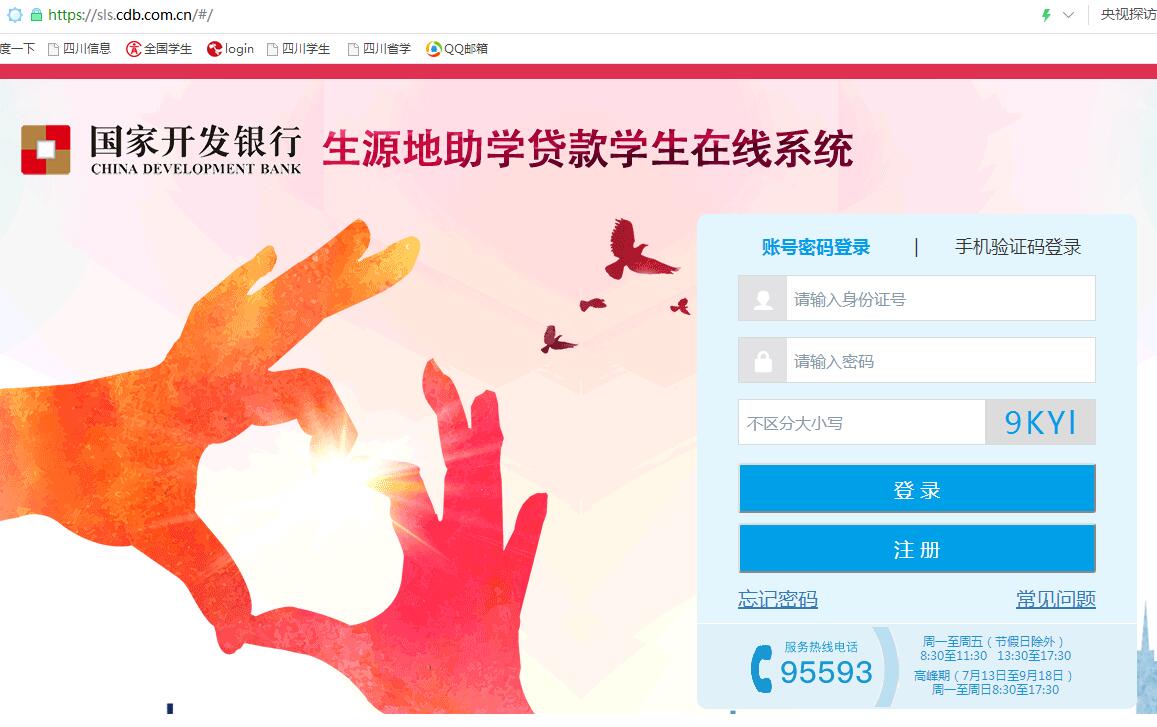Viewport: 1157px width, 727px height.
Task: Click the hotline phone icon near 95593
Action: [x=761, y=669]
